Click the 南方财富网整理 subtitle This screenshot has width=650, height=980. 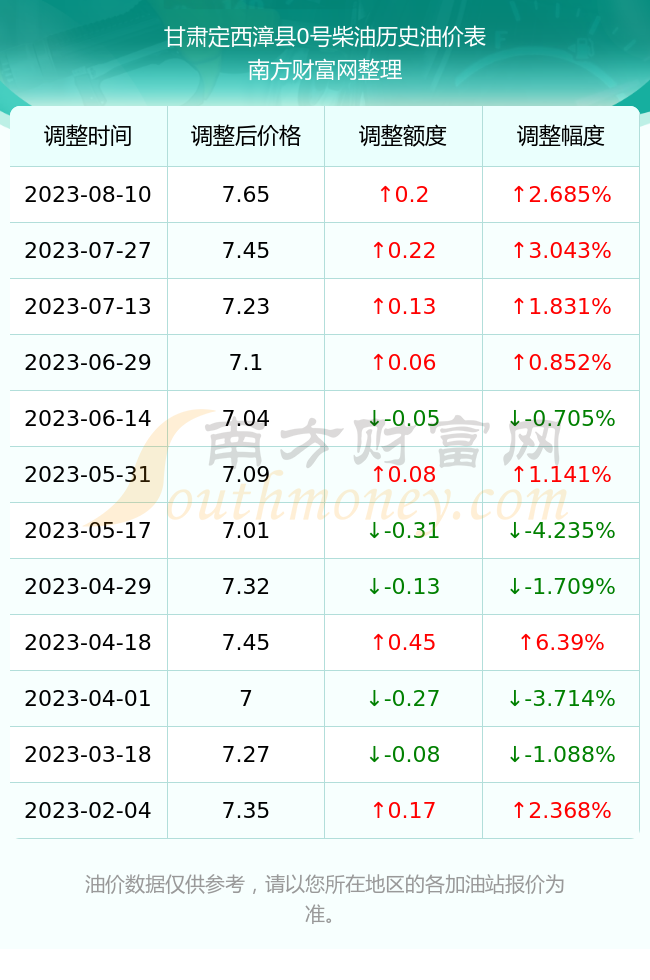click(325, 69)
